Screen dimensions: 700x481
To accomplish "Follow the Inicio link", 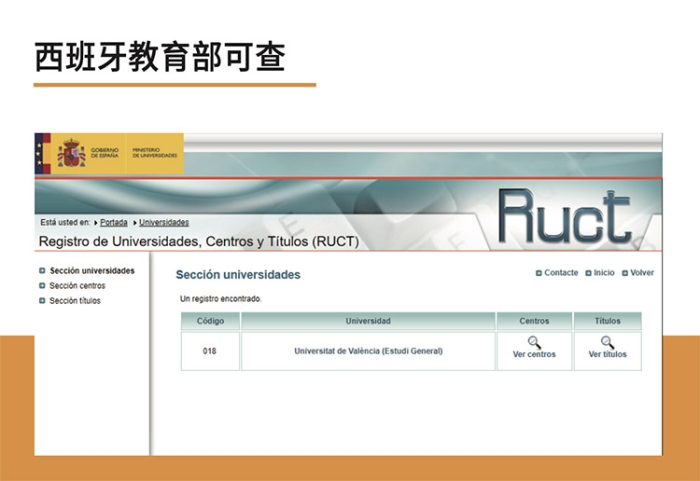I will [604, 273].
